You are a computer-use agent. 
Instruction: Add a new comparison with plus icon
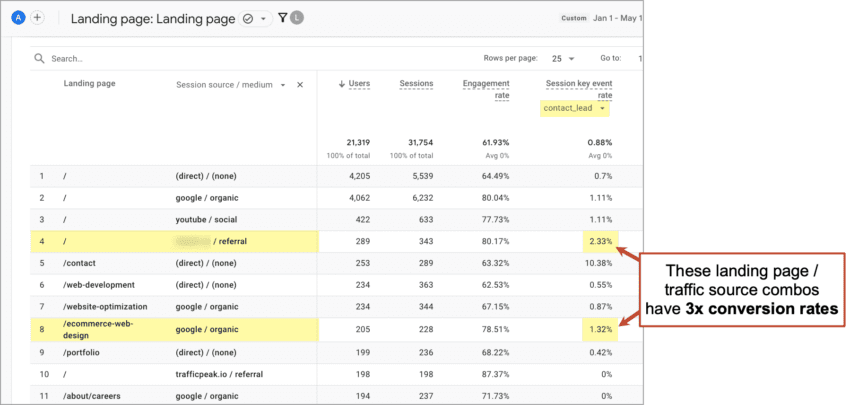(37, 18)
